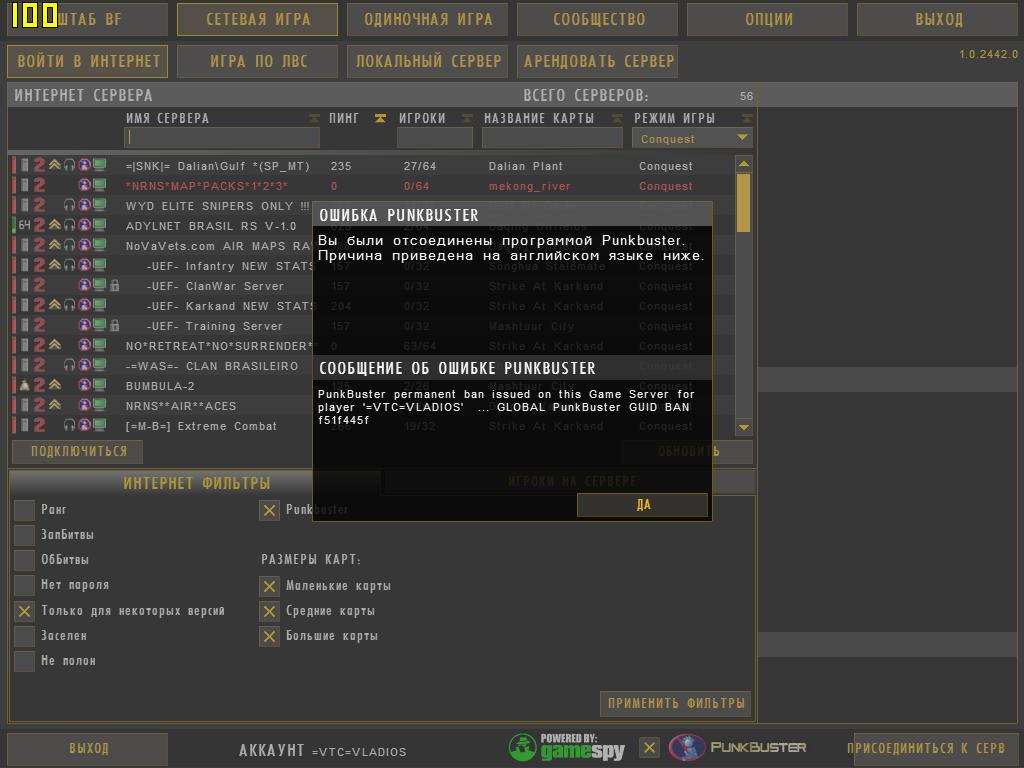Open the ОПЦИИ menu
1024x768 pixels.
tap(769, 20)
